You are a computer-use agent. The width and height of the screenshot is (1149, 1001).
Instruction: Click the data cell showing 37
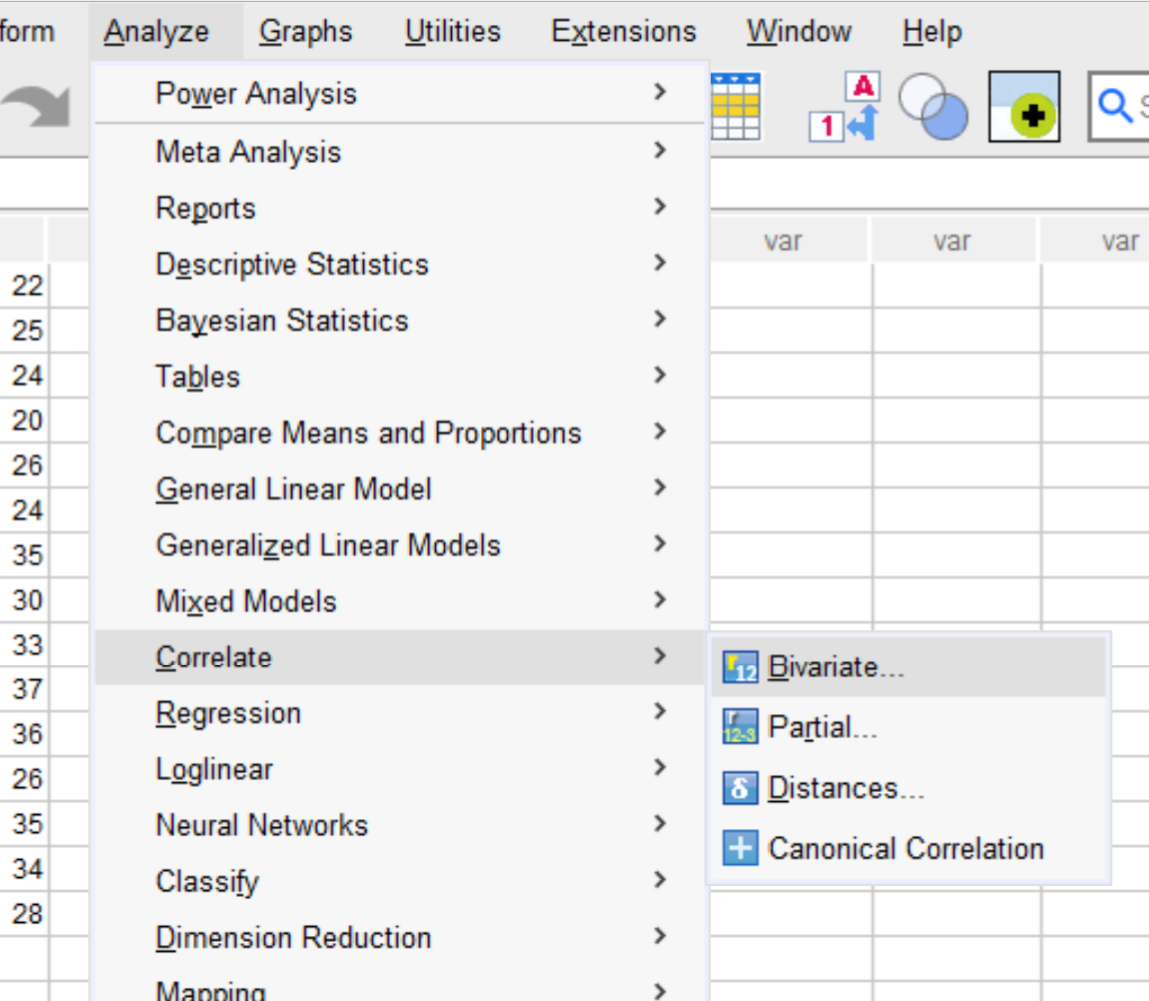(24, 690)
